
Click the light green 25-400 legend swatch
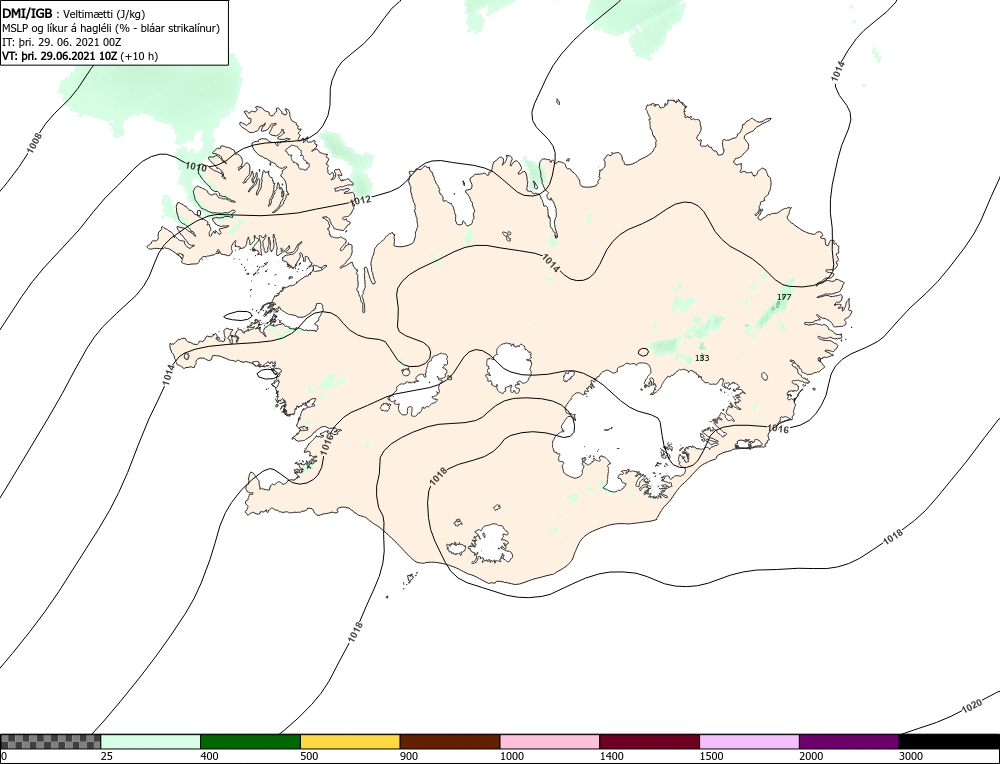coord(151,741)
